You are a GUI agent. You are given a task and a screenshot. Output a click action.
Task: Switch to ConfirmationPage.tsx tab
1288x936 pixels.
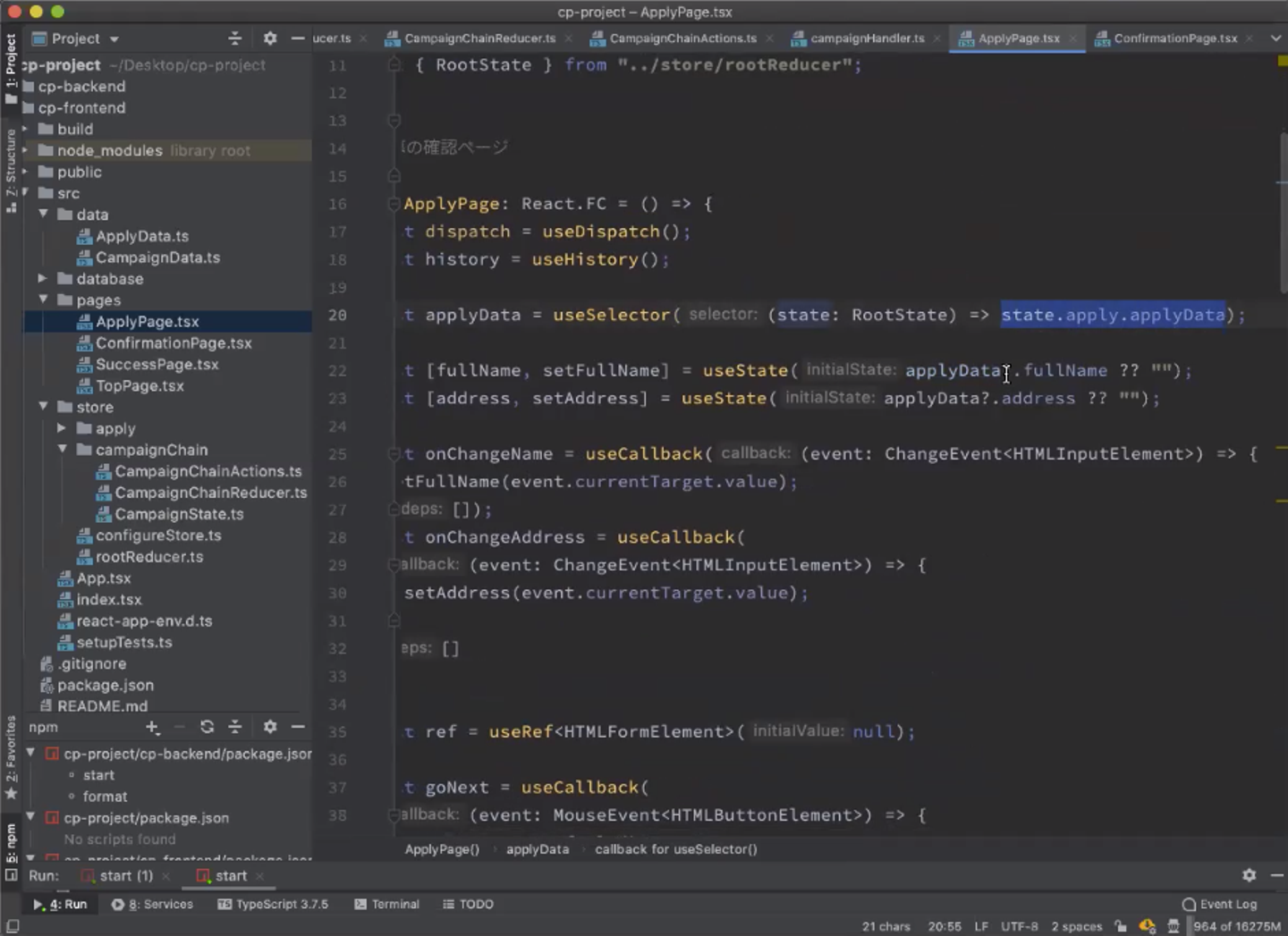click(x=1174, y=38)
